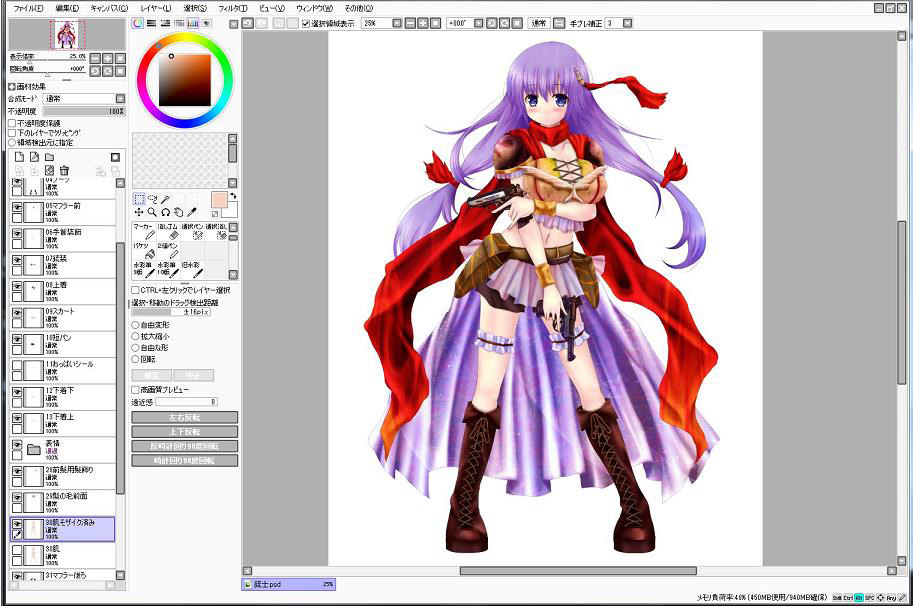Open the 25% zoom level dropdown
The width and height of the screenshot is (913, 606).
point(396,23)
